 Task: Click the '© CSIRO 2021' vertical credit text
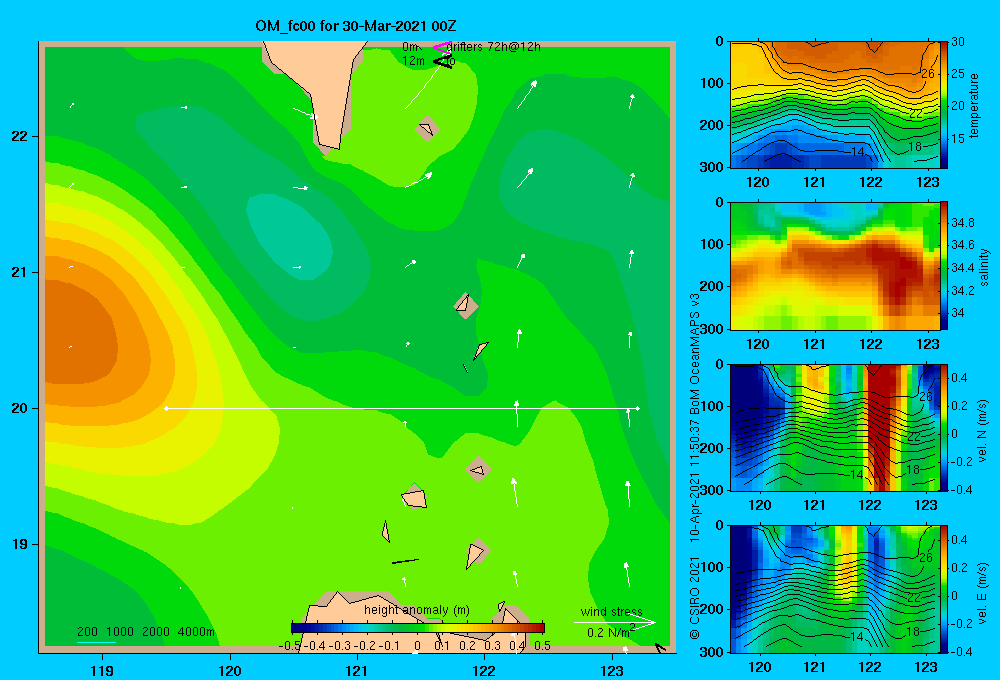(x=695, y=598)
